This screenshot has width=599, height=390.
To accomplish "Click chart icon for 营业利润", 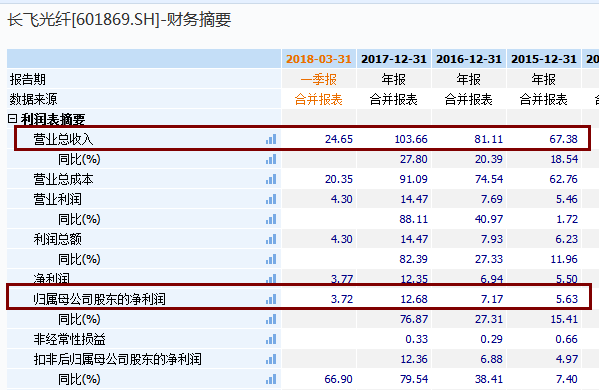I will (271, 199).
